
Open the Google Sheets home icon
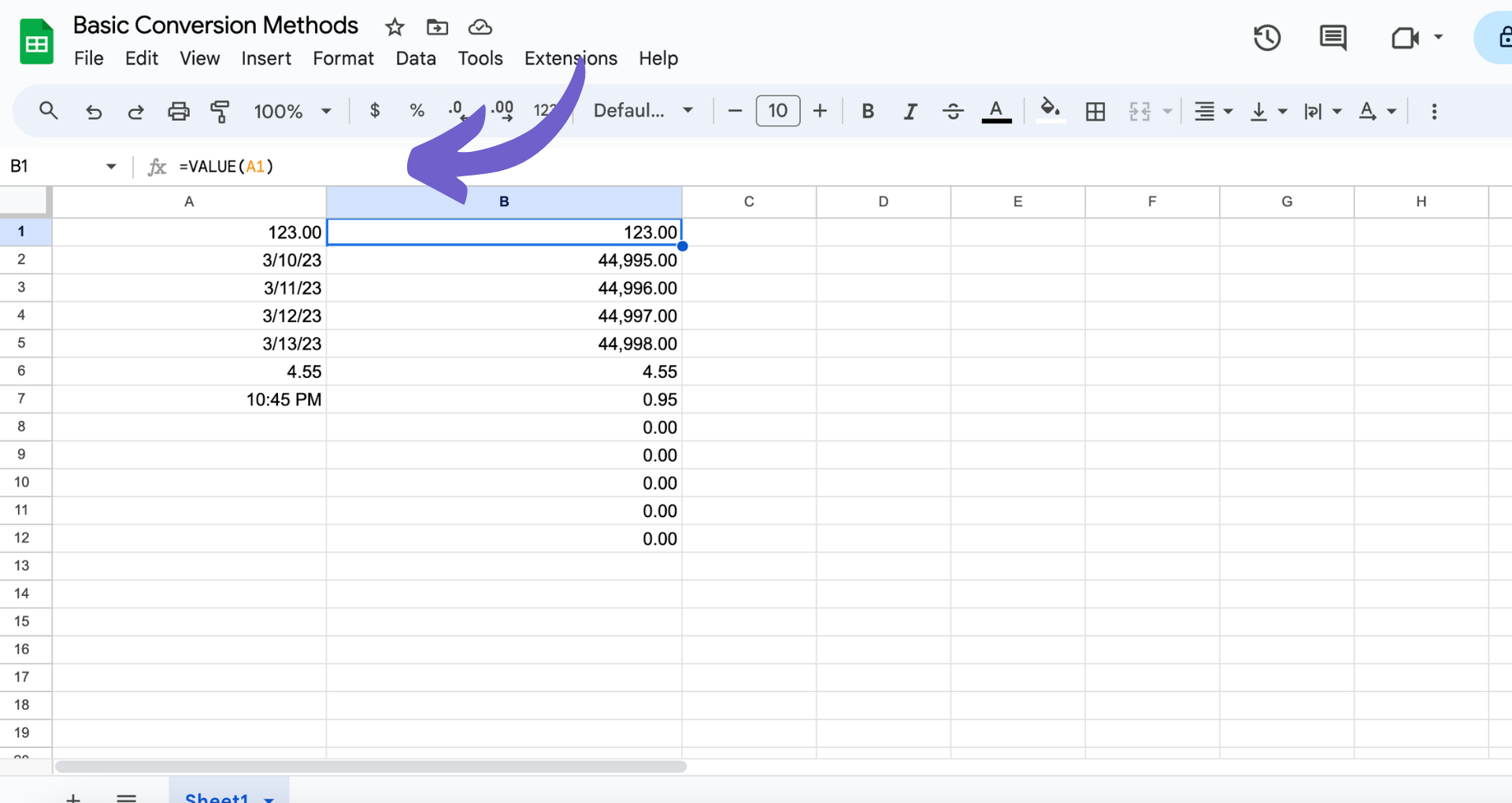click(36, 42)
